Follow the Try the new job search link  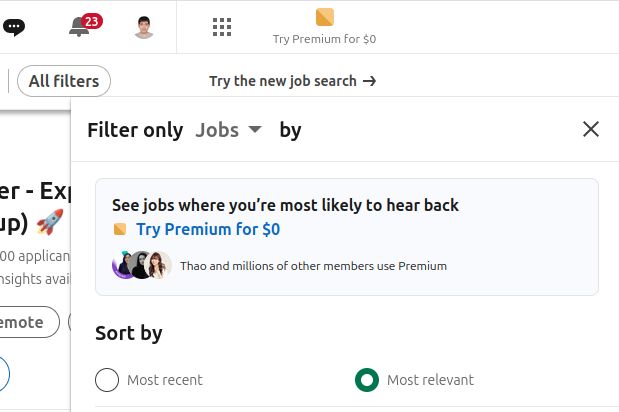pyautogui.click(x=292, y=81)
